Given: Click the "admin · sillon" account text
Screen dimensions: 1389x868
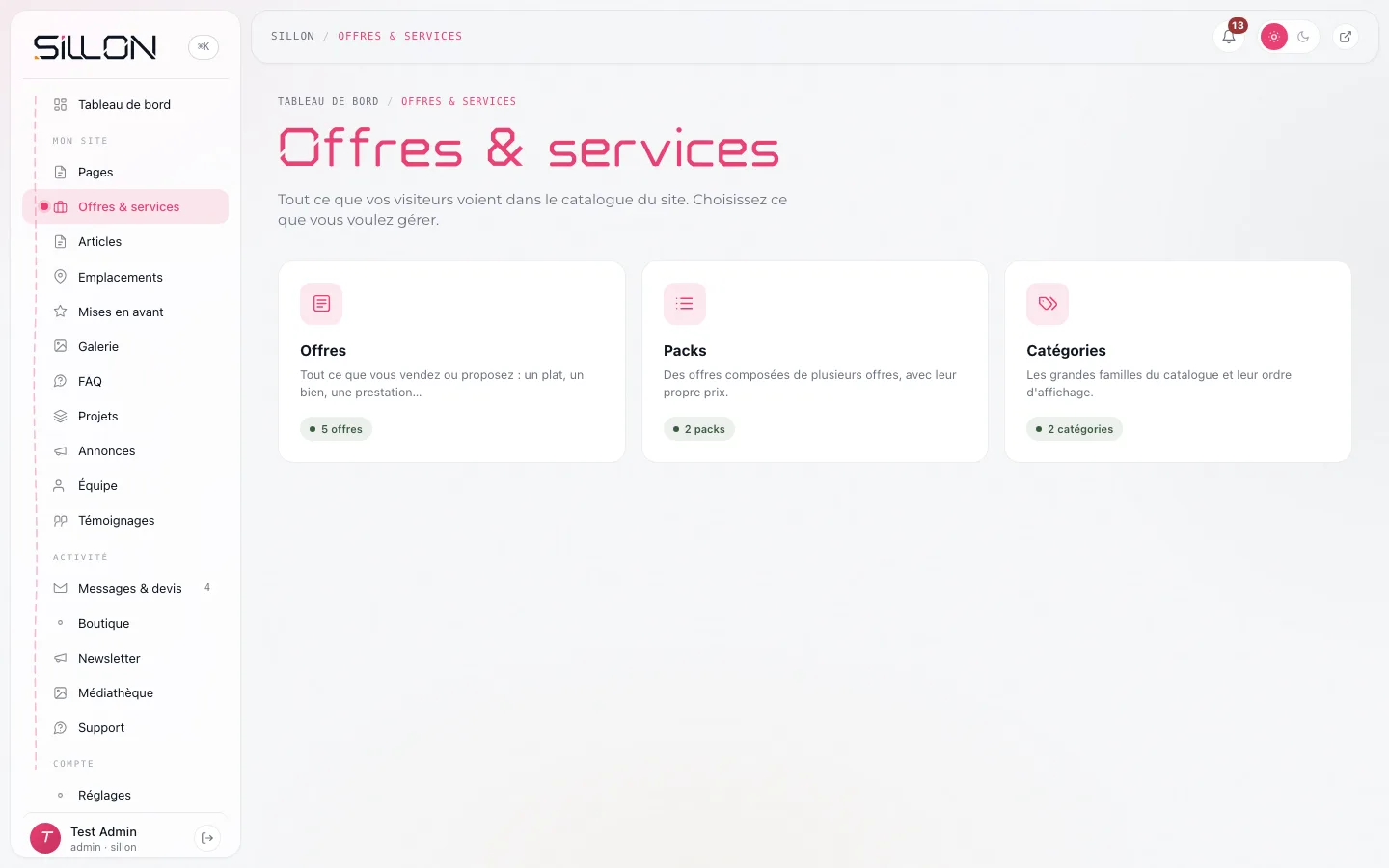Looking at the screenshot, I should click(x=103, y=848).
